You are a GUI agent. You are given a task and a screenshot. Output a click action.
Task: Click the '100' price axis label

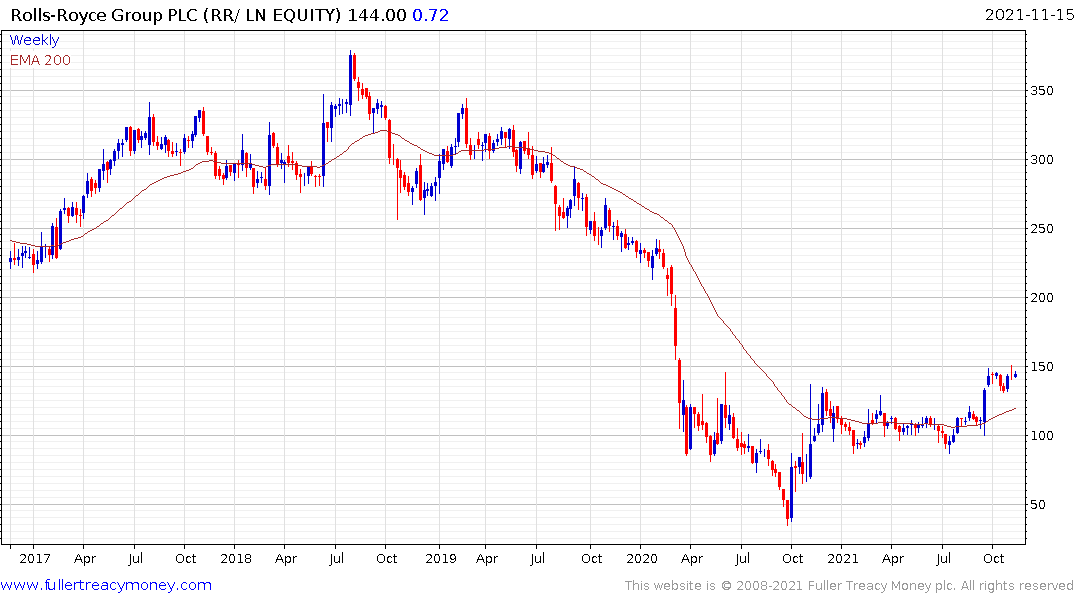(x=1042, y=435)
